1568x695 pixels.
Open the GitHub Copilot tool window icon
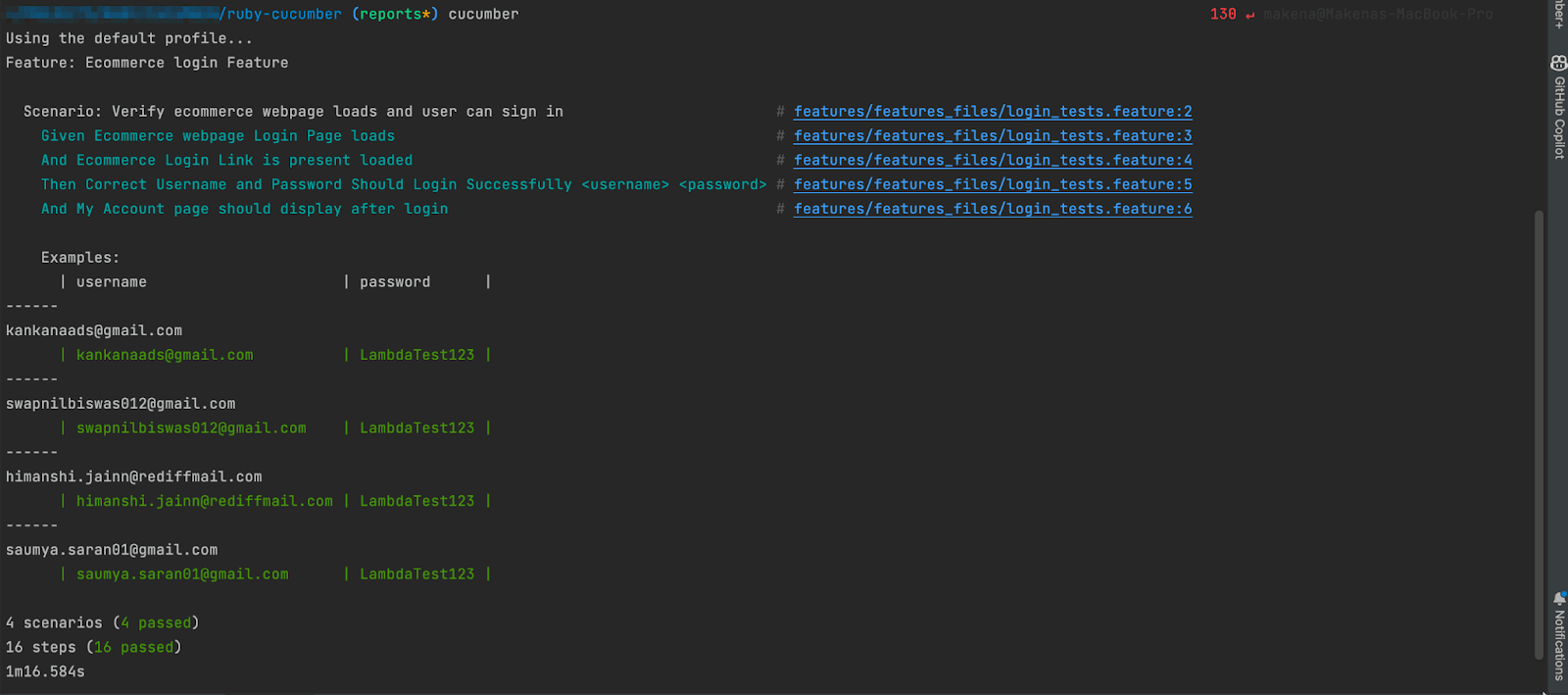tap(1558, 64)
